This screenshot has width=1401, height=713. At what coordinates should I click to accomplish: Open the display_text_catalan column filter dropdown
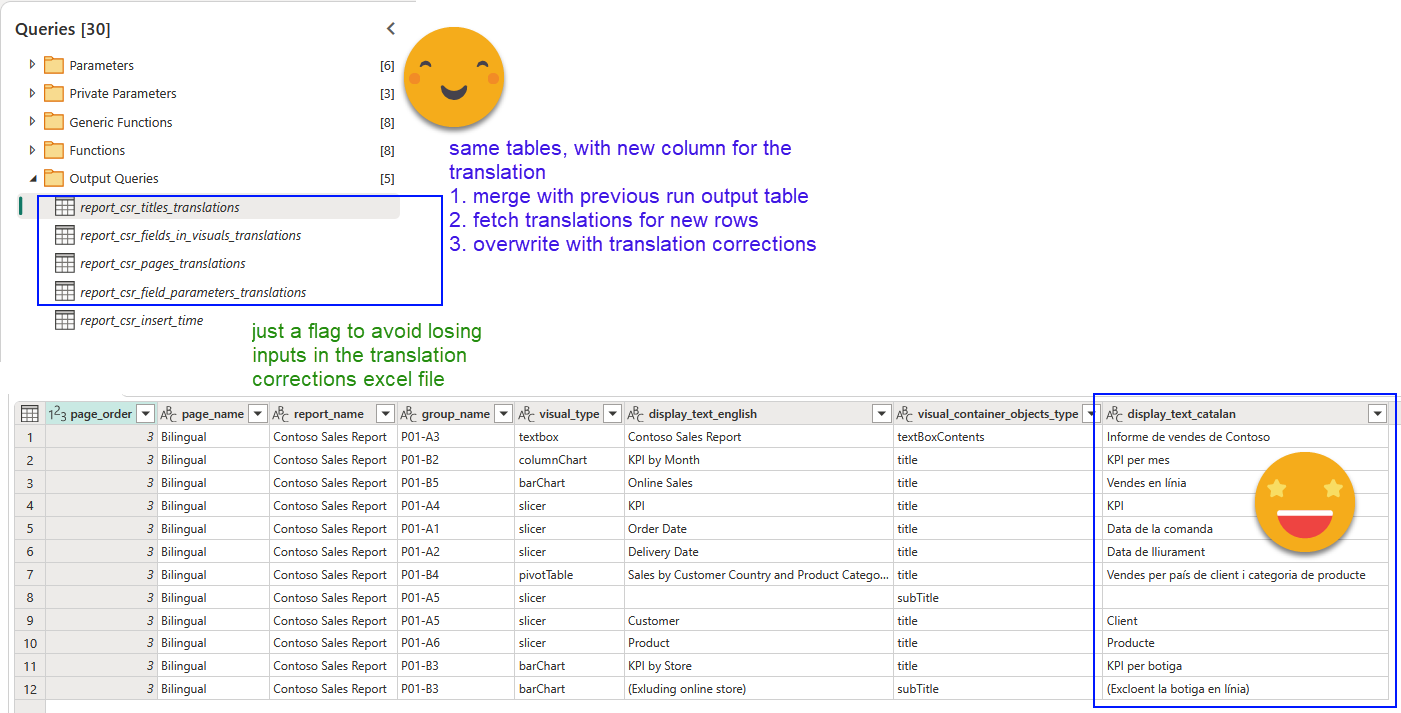(1377, 414)
